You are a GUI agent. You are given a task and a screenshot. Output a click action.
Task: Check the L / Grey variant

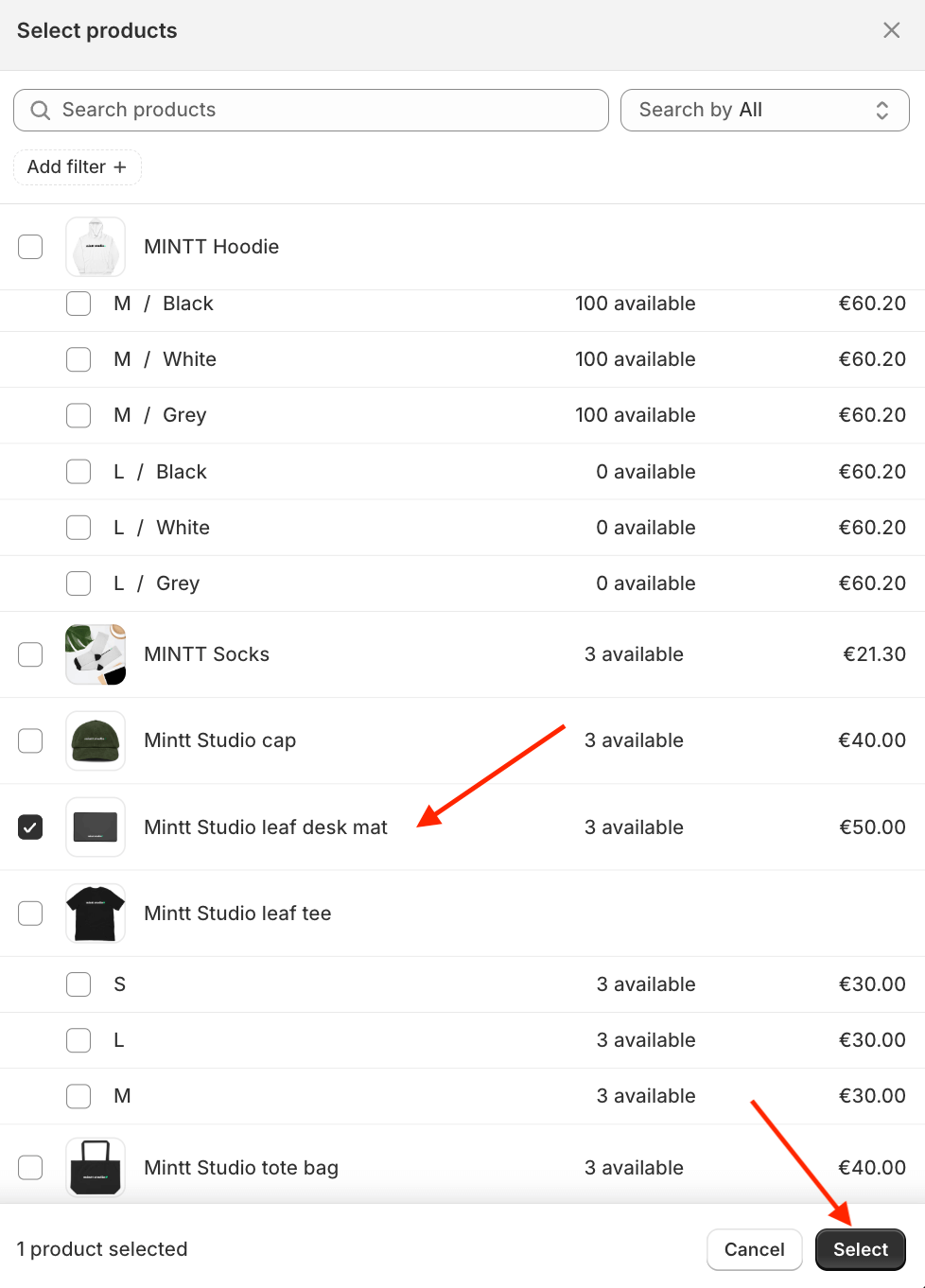pos(79,583)
